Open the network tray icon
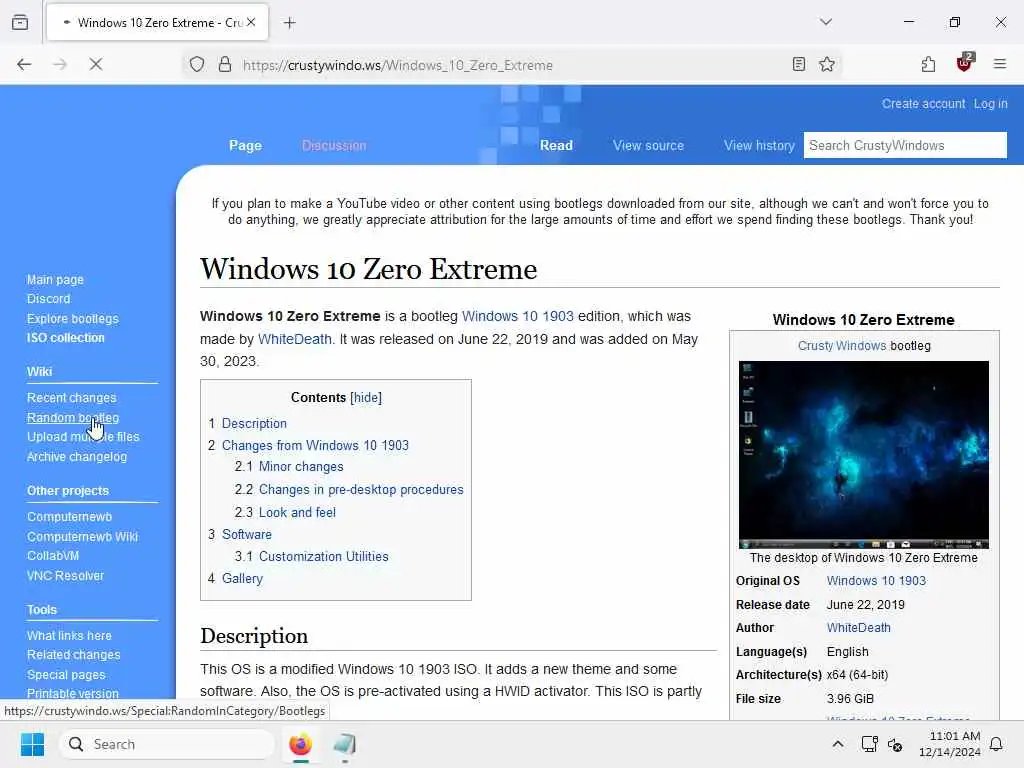This screenshot has width=1024, height=768. click(x=869, y=744)
